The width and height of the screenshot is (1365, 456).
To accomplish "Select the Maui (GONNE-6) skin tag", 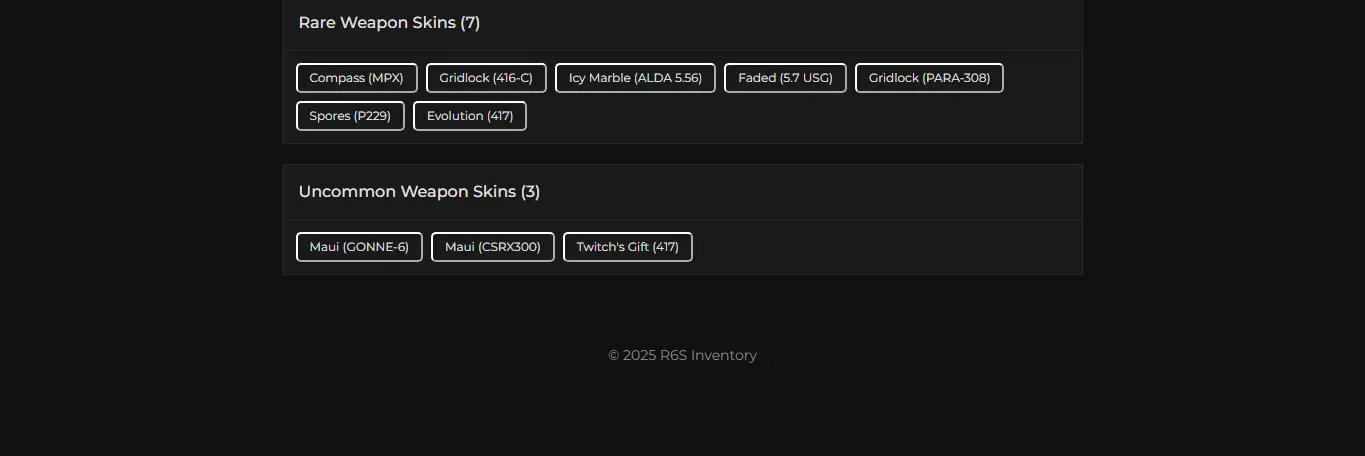I will [359, 247].
